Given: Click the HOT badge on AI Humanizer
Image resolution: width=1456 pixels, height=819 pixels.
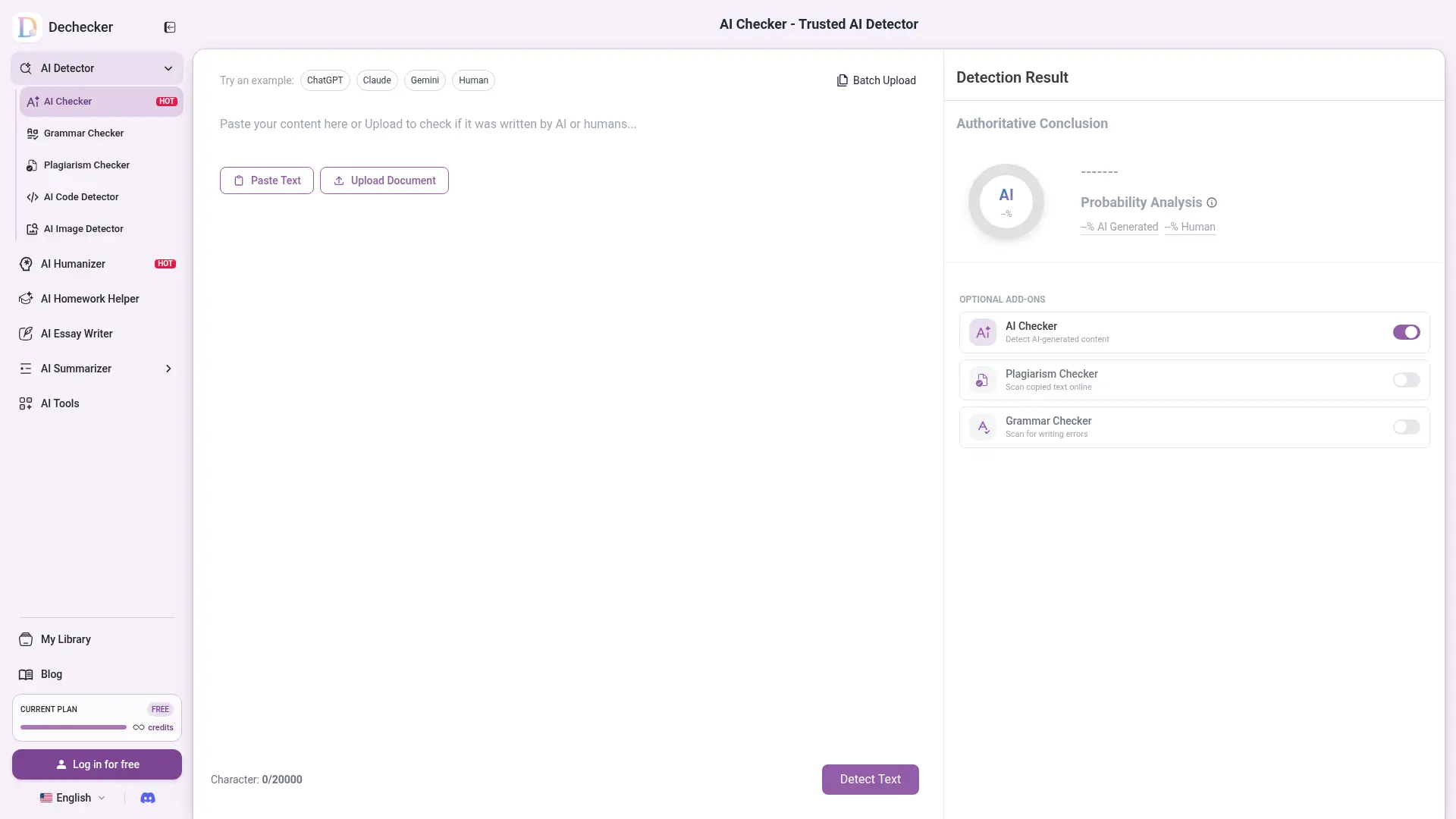Looking at the screenshot, I should coord(165,264).
